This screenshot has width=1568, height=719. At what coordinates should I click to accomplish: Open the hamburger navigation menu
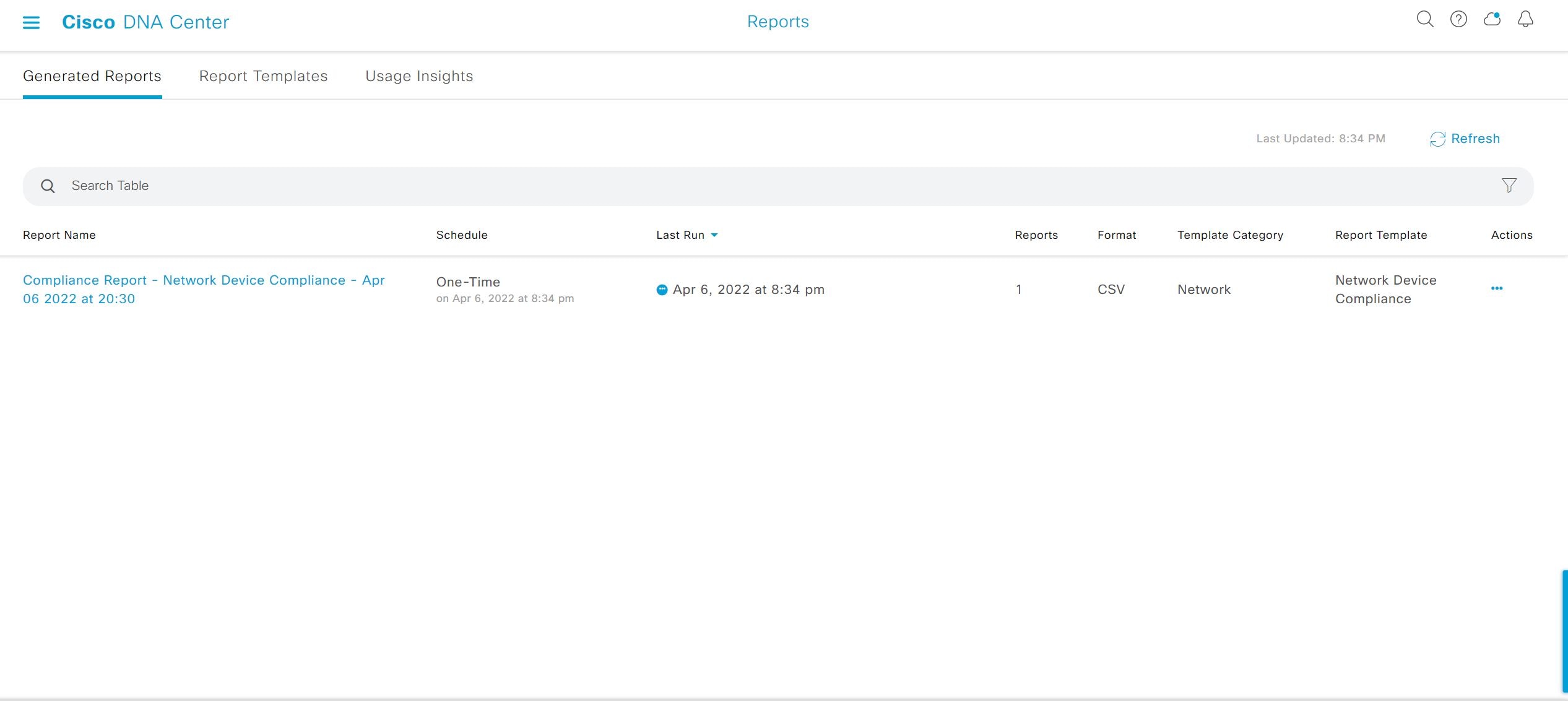pos(31,22)
